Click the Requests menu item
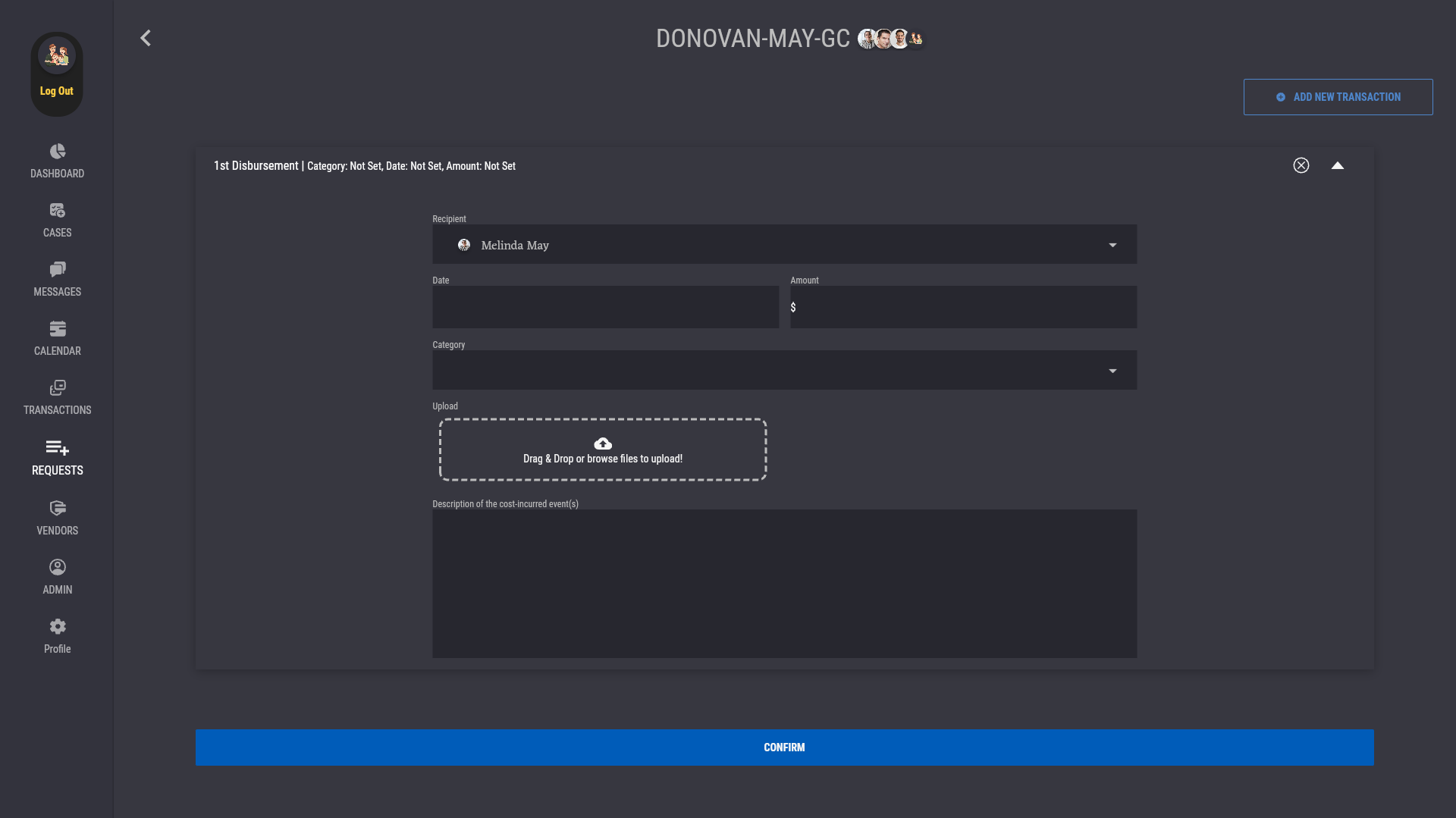1456x818 pixels. point(58,458)
